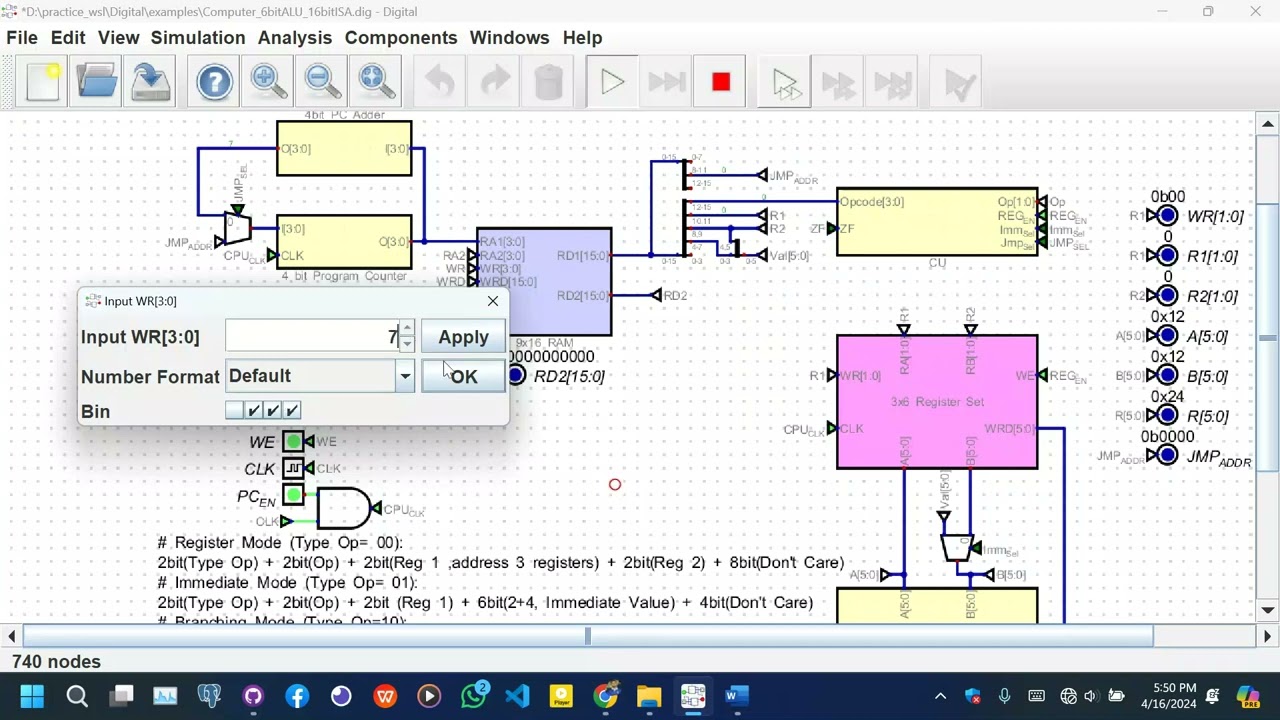This screenshot has height=720, width=1280.
Task: Uncheck the last Bin bit checkbox
Action: 292,410
